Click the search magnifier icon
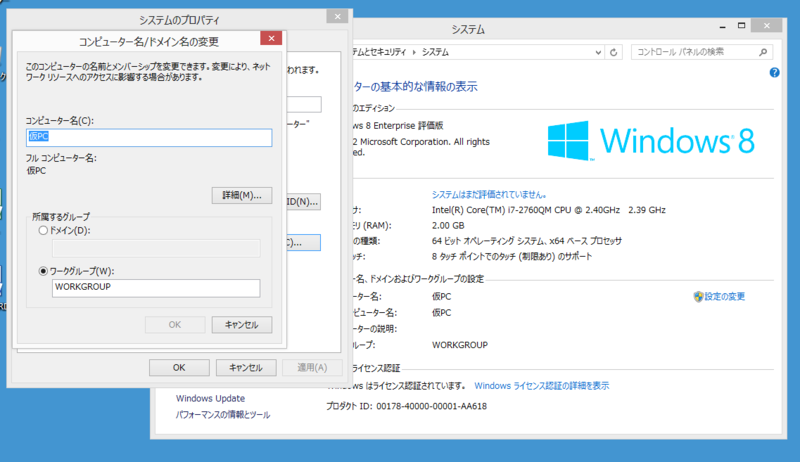Image resolution: width=800 pixels, height=462 pixels. [763, 52]
